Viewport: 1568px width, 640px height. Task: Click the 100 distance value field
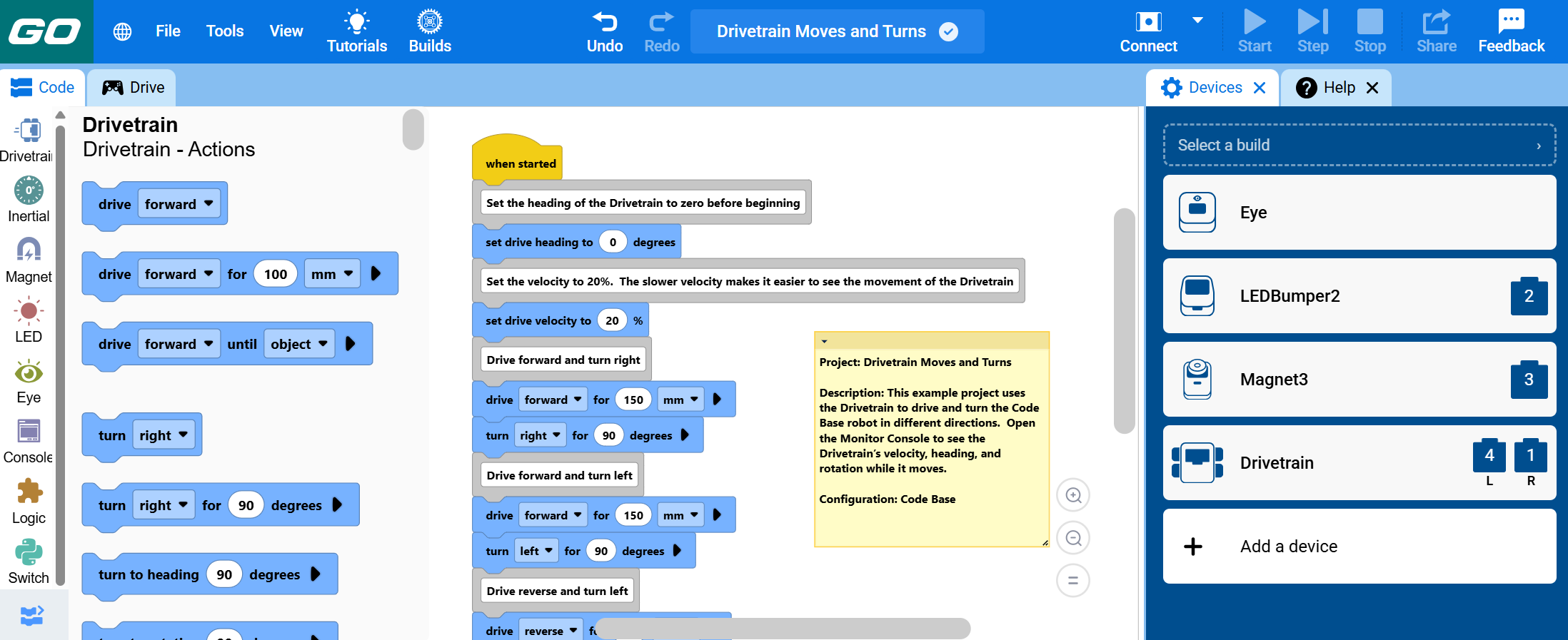click(x=276, y=274)
